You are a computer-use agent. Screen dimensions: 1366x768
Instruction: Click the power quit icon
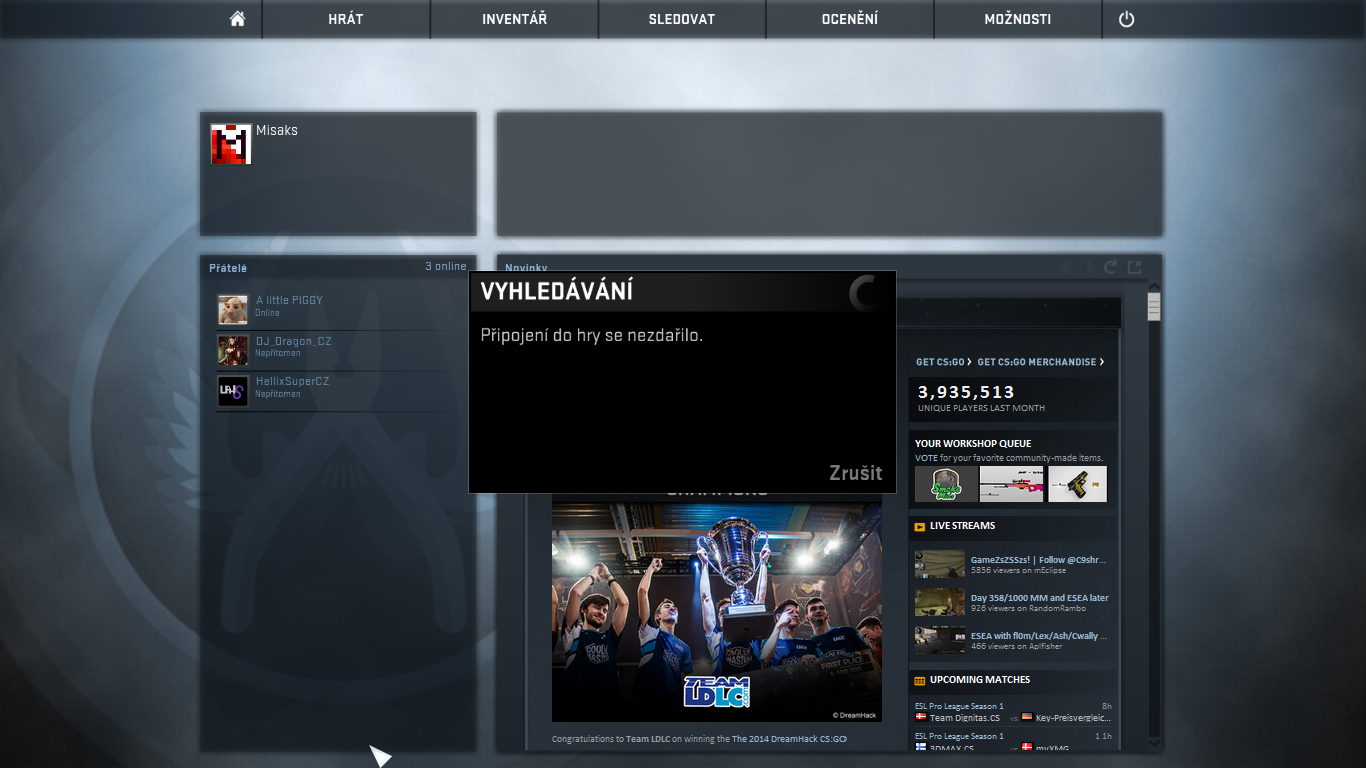point(1126,19)
